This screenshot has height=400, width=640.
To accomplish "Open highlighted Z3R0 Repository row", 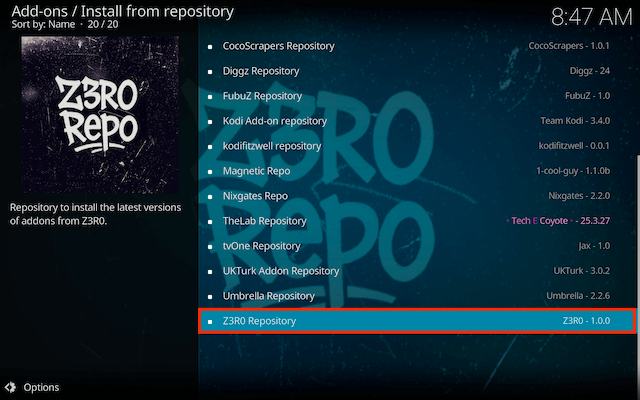I will pos(417,321).
